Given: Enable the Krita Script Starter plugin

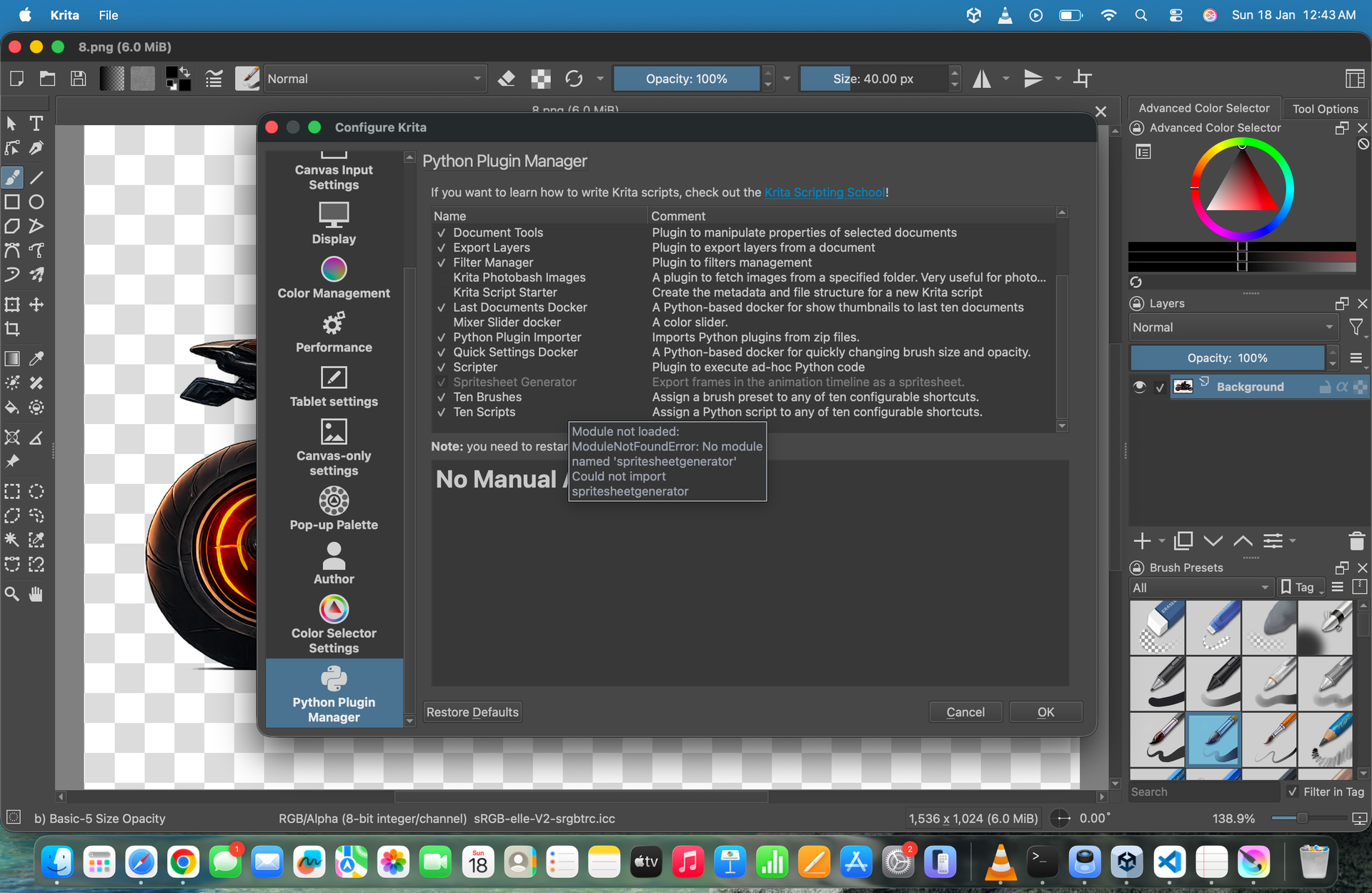Looking at the screenshot, I should coord(442,292).
